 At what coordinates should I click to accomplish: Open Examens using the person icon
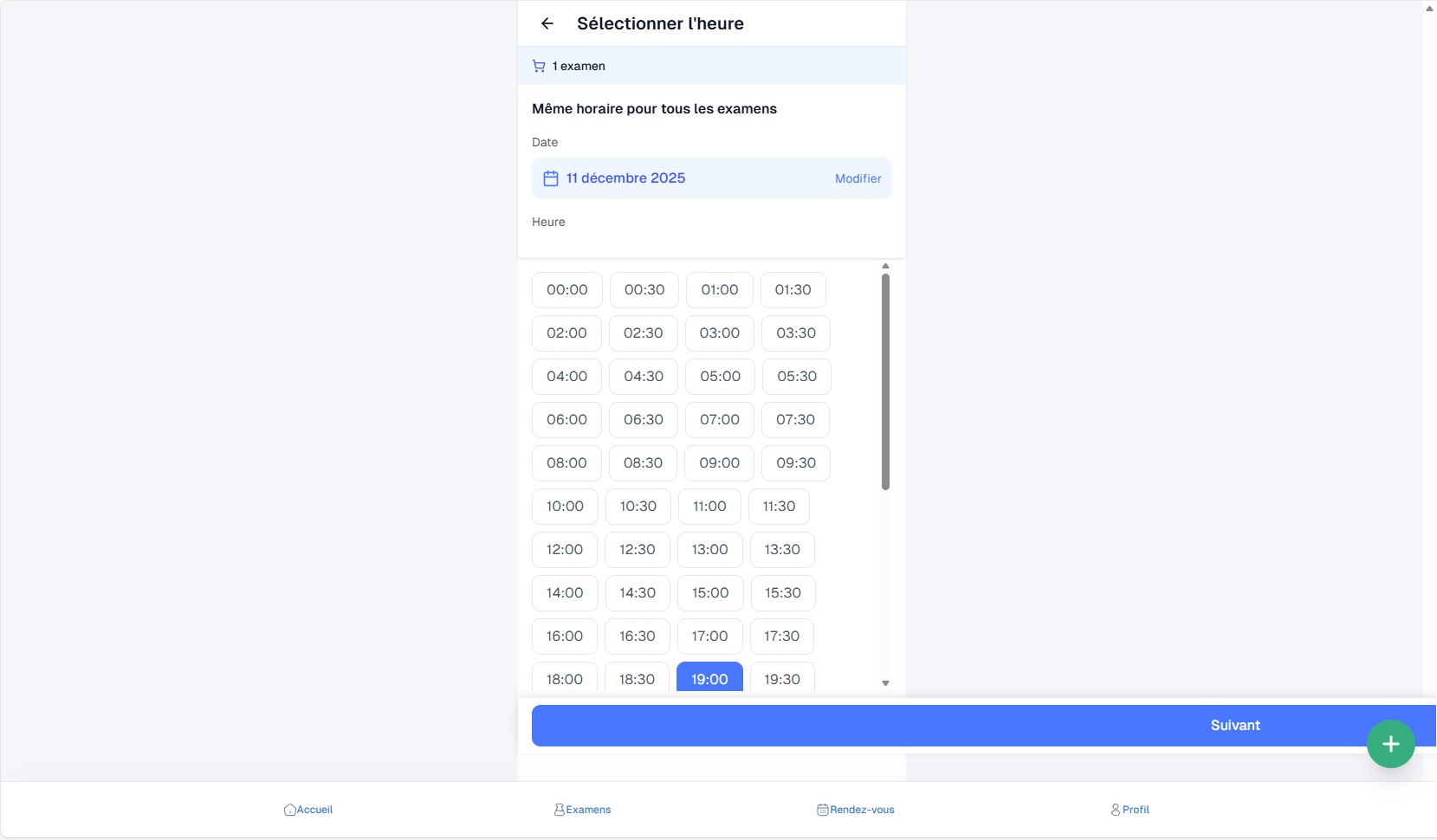pyautogui.click(x=560, y=809)
